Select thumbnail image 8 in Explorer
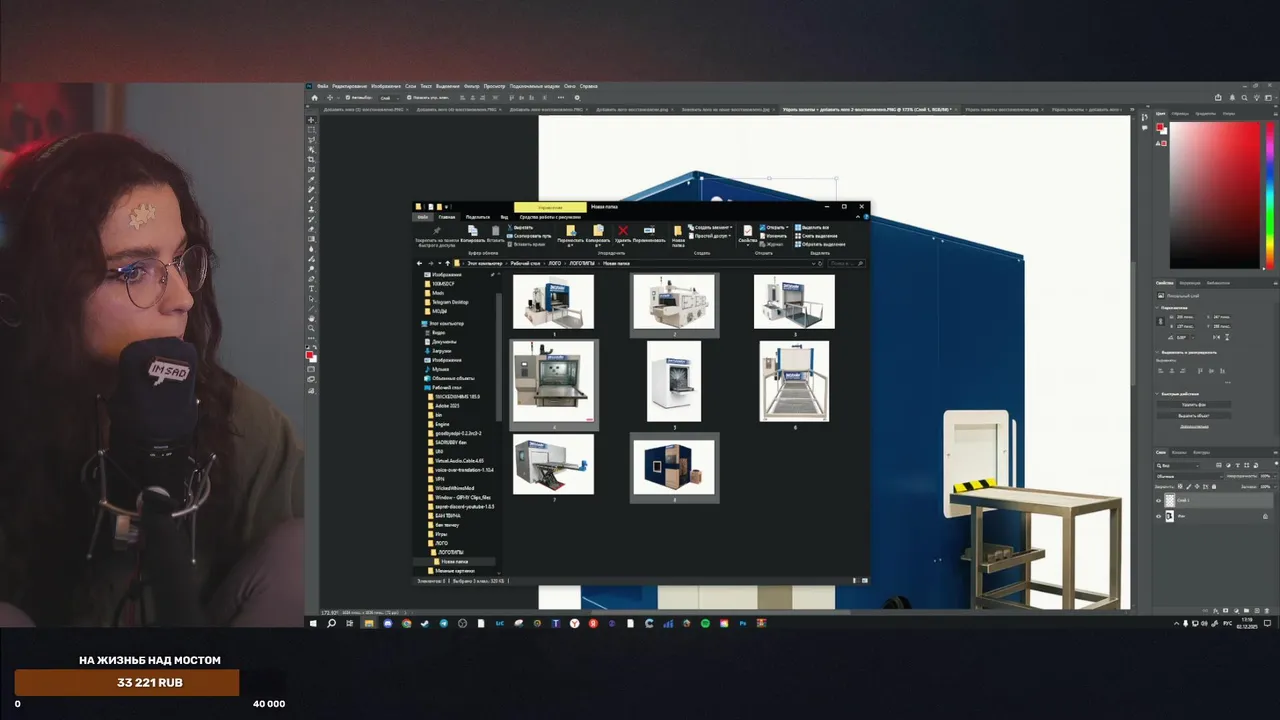The width and height of the screenshot is (1280, 720). (x=674, y=467)
